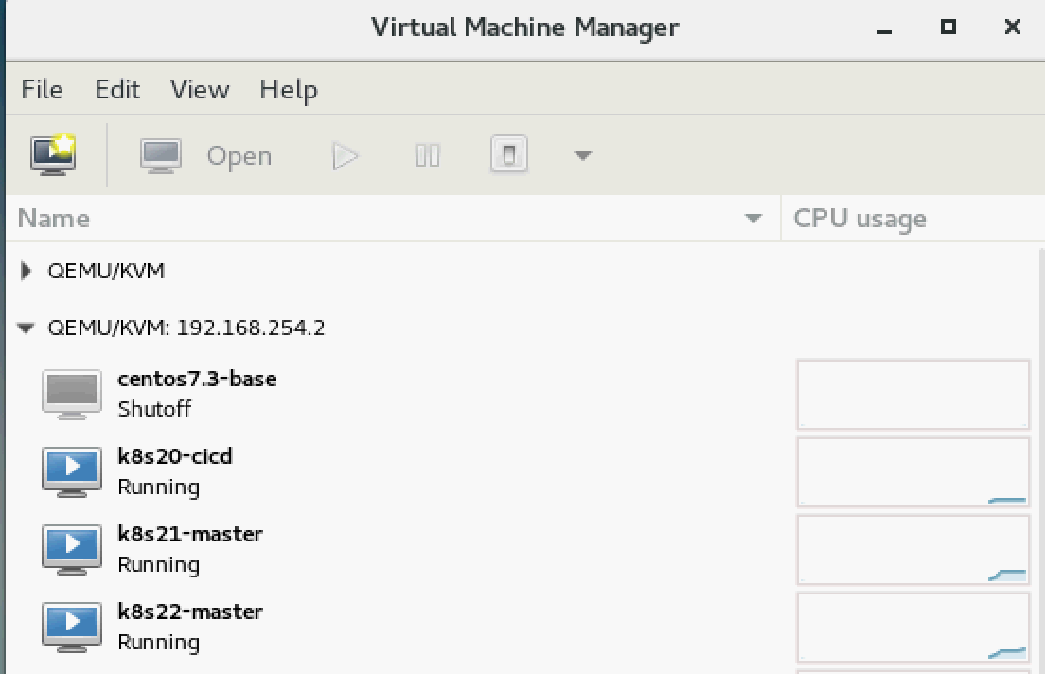The height and width of the screenshot is (675, 1046).
Task: Click the Open console monitor icon
Action: 160,155
